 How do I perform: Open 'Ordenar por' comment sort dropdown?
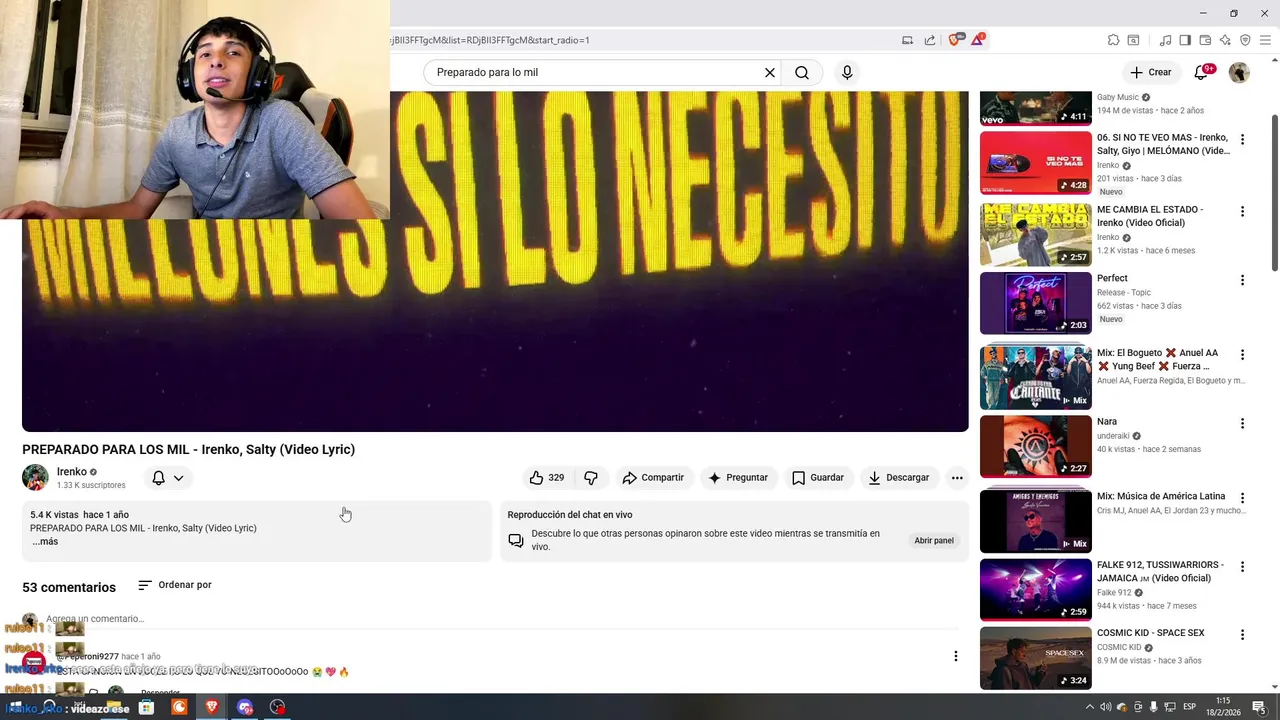coord(175,585)
